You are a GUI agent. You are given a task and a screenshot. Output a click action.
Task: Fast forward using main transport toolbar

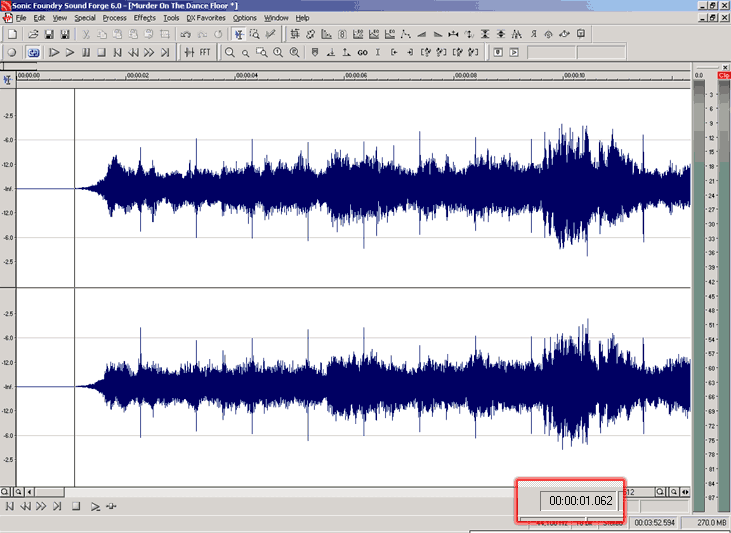[x=149, y=52]
